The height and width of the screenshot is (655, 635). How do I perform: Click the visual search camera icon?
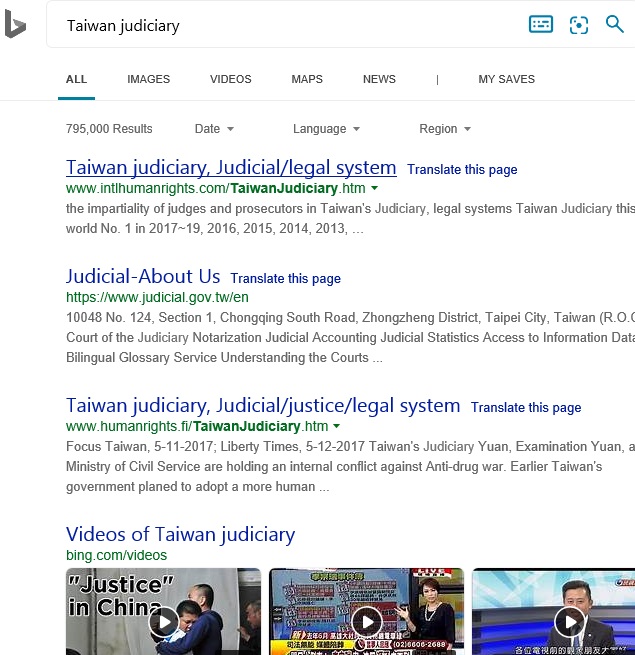579,25
